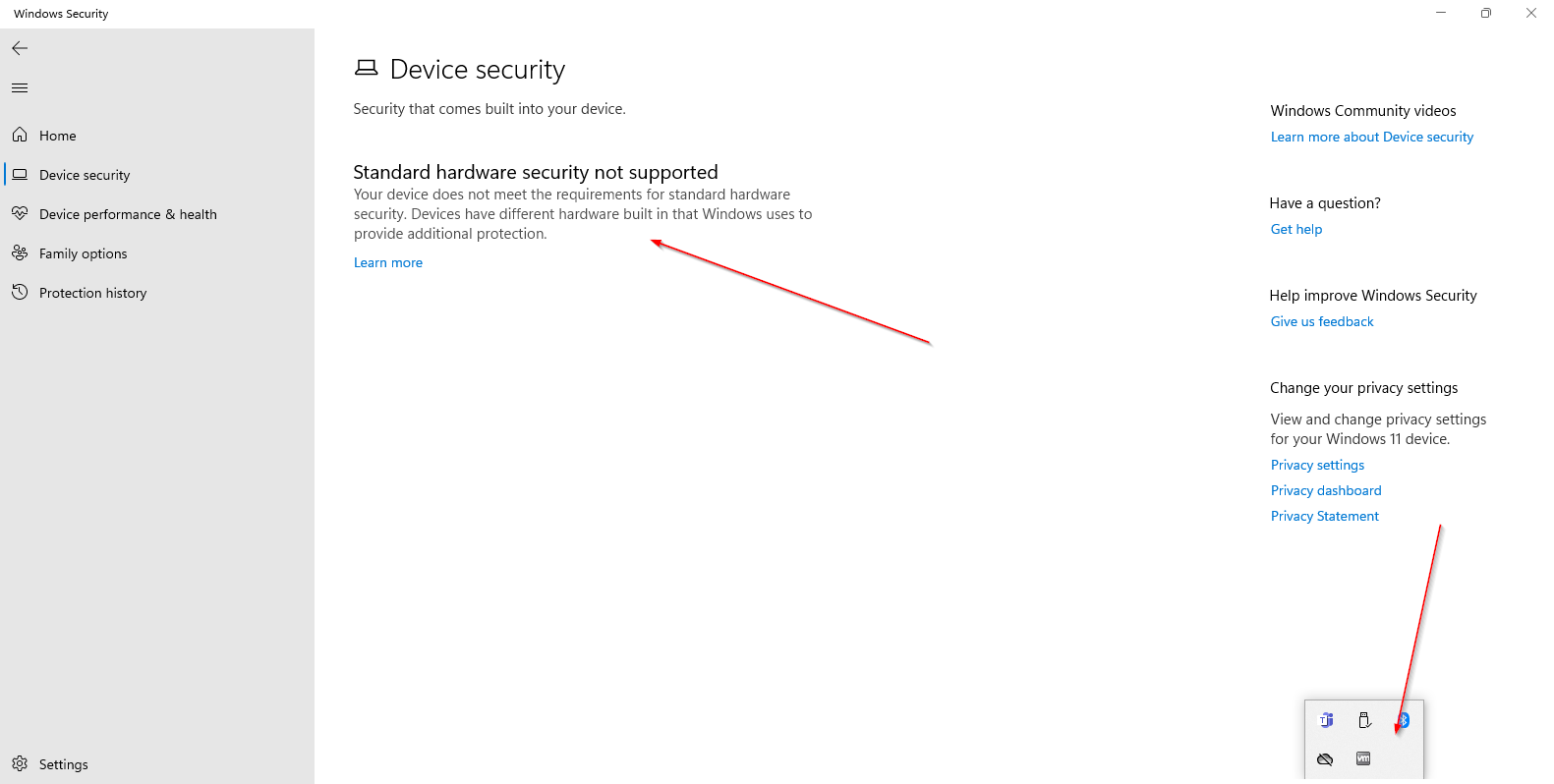The height and width of the screenshot is (784, 1554).
Task: Open Family options section
Action: click(83, 253)
